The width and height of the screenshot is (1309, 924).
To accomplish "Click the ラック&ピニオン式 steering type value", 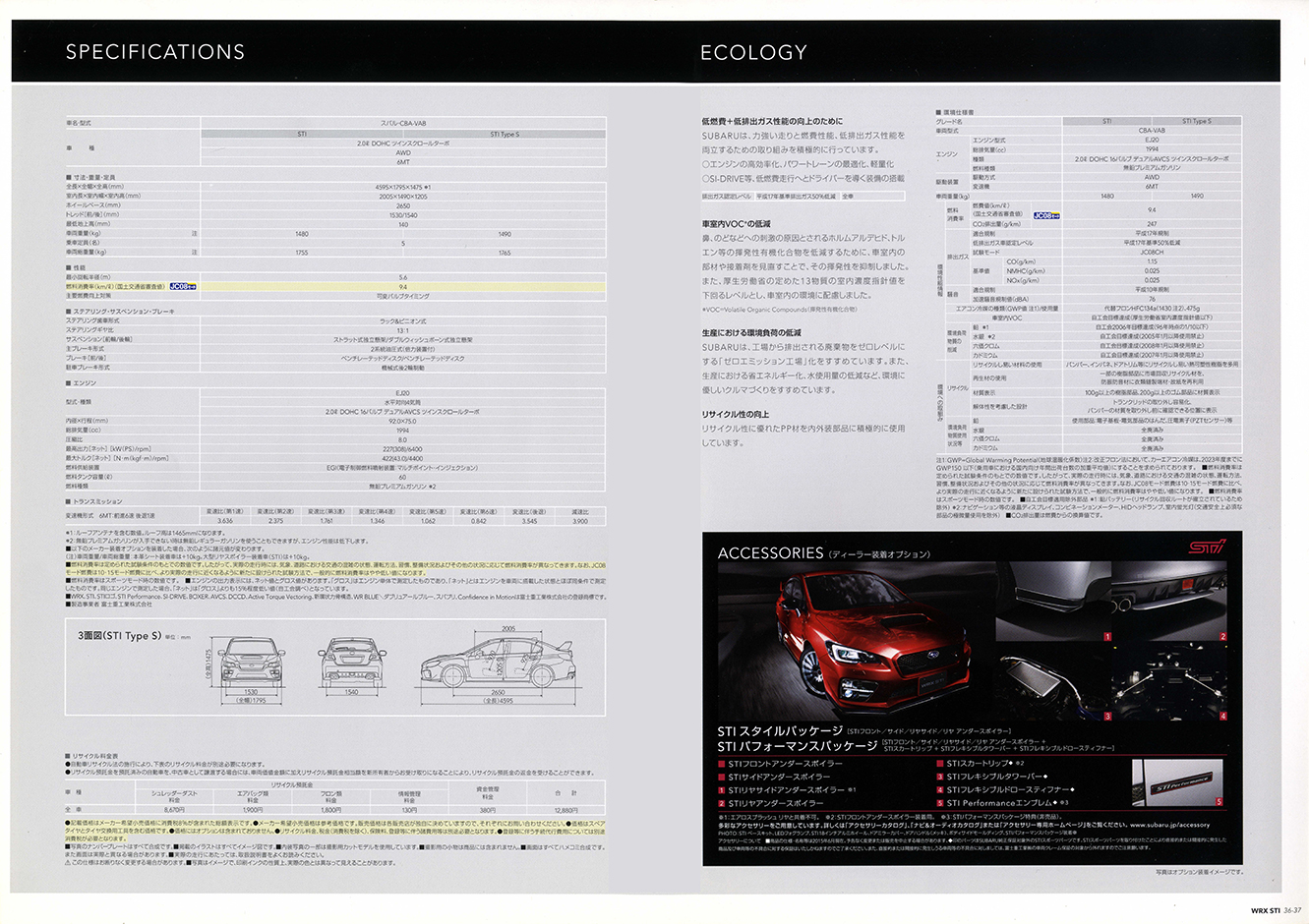I will (403, 320).
